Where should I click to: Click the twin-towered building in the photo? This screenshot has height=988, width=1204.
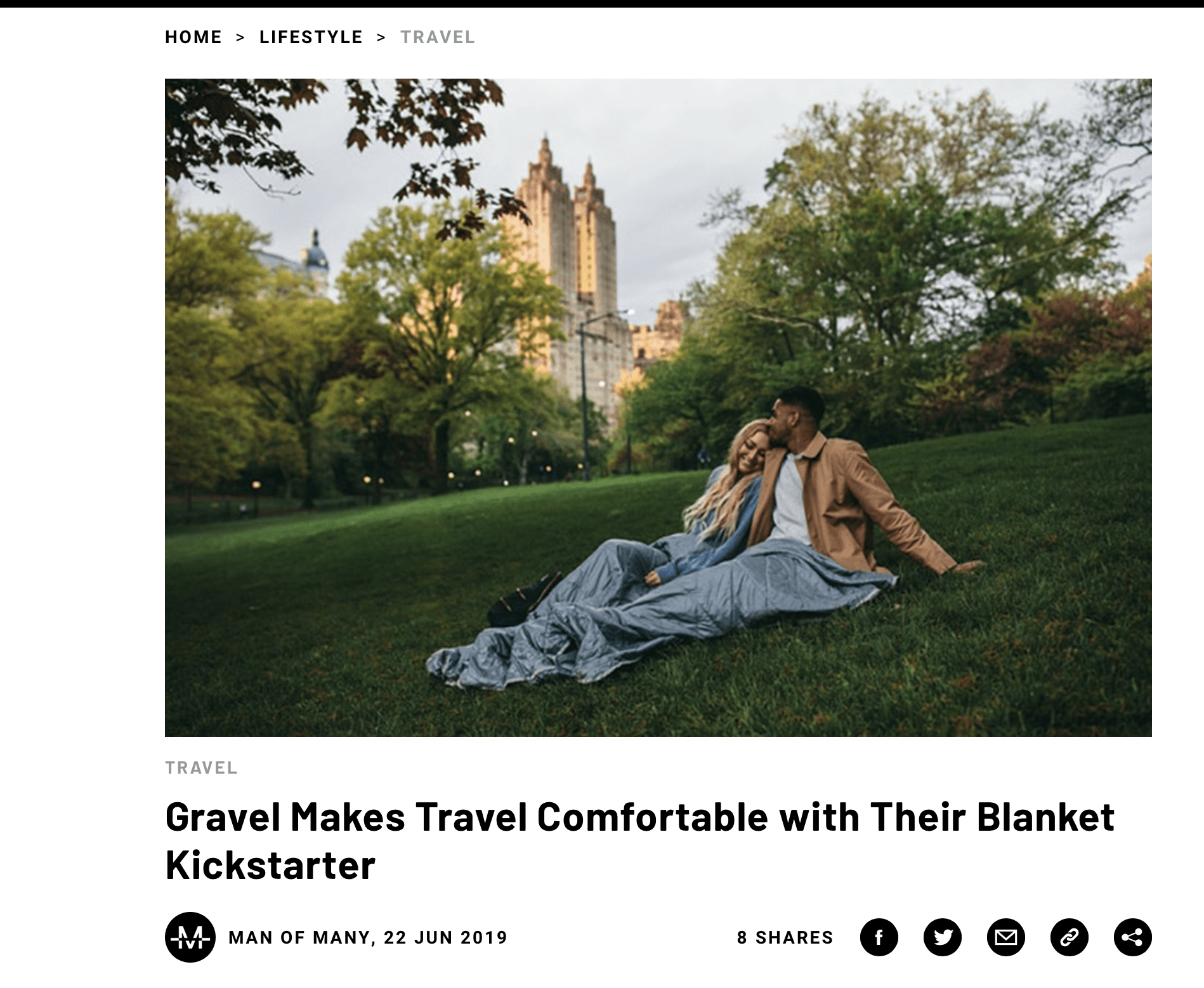pyautogui.click(x=568, y=254)
